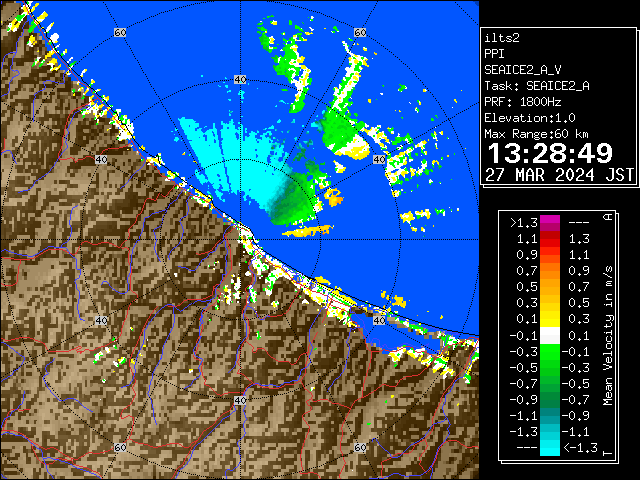Image resolution: width=640 pixels, height=480 pixels.
Task: Click '0.9' in the legend's left column
Action: coord(527,255)
